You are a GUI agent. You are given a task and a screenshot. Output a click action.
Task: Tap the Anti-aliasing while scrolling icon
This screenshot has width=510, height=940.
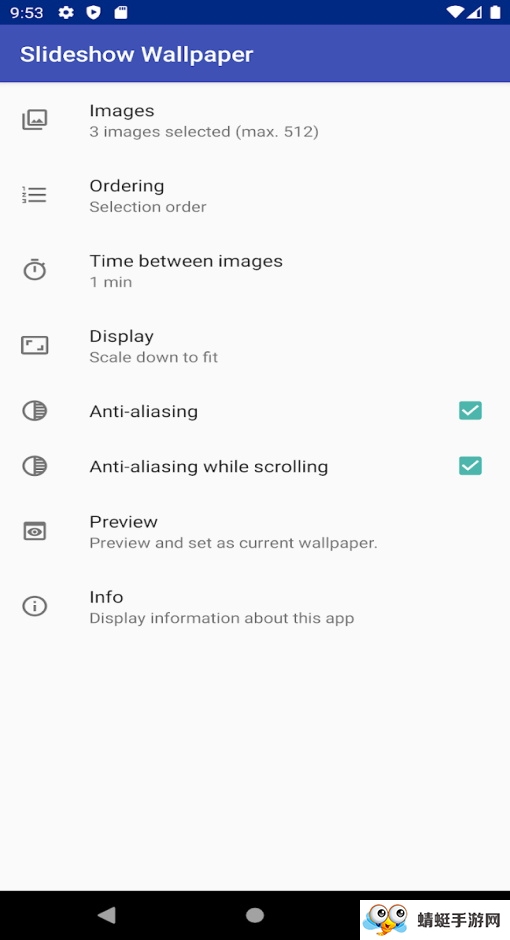point(35,466)
